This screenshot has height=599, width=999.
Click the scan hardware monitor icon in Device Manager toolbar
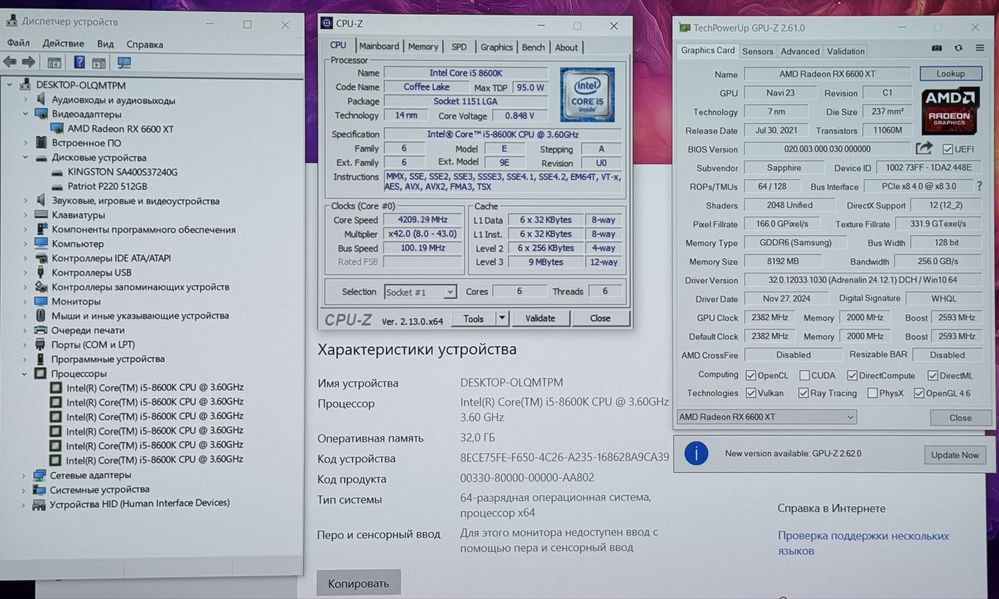coord(124,62)
